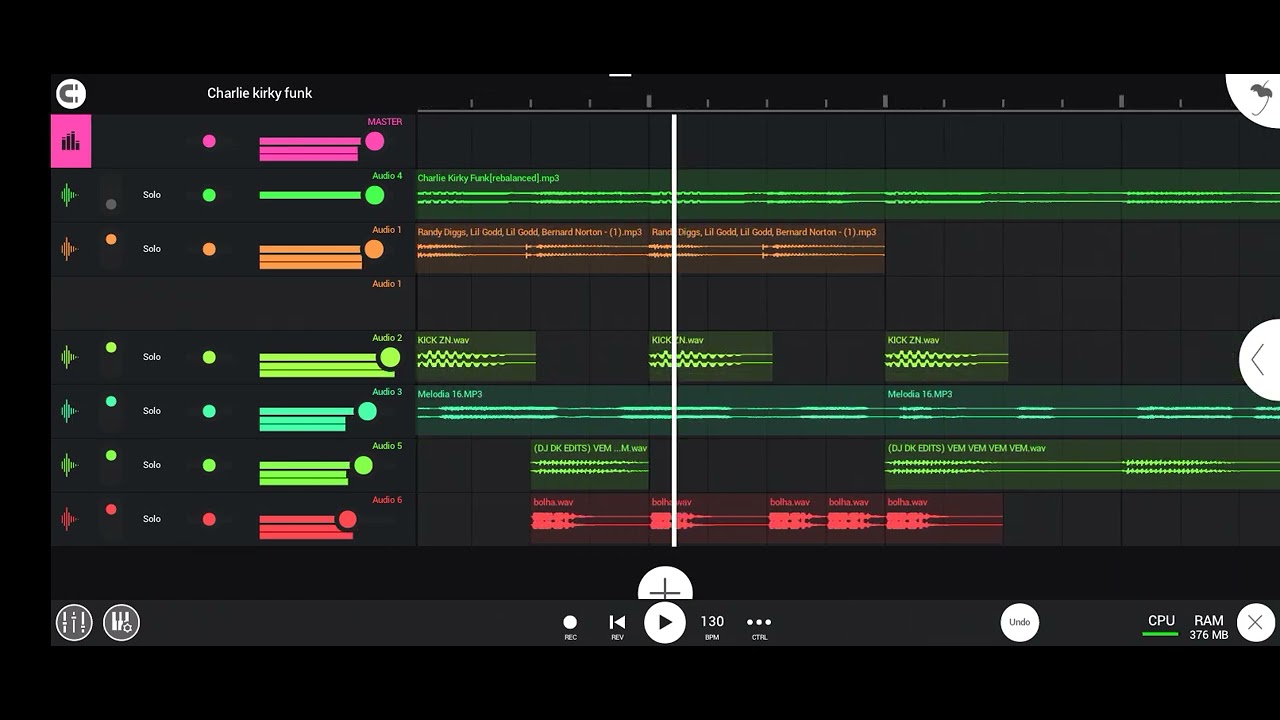Toggle mute switch on Audio 2 track
Viewport: 1280px width, 720px height.
[x=111, y=357]
